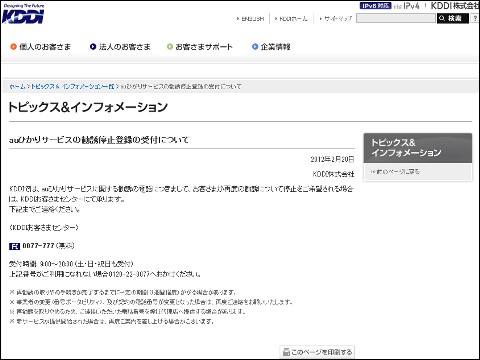The width and height of the screenshot is (480, 360).
Task: Open 個人のお客さま menu
Action: click(41, 47)
